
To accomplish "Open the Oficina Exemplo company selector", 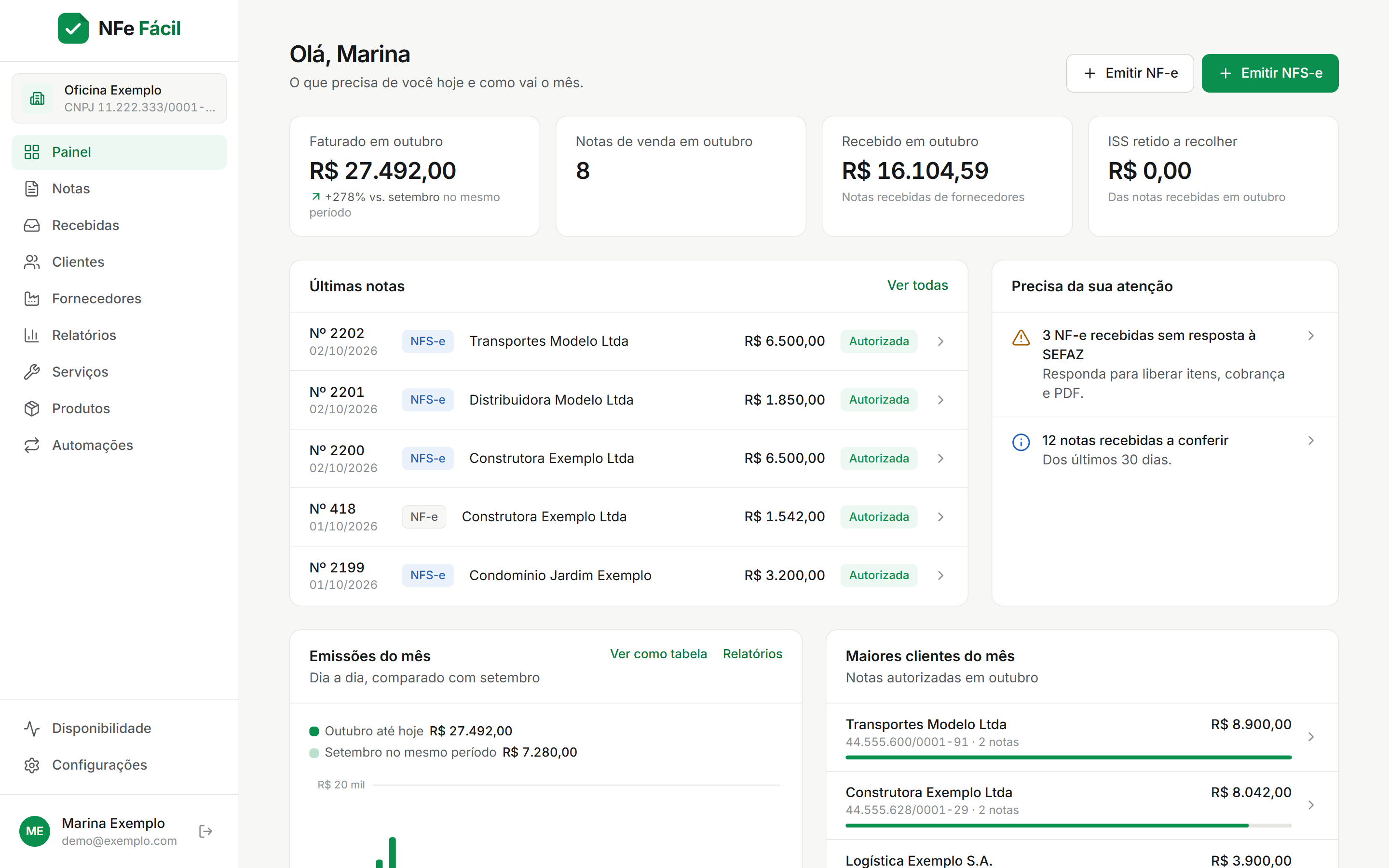I will (119, 98).
